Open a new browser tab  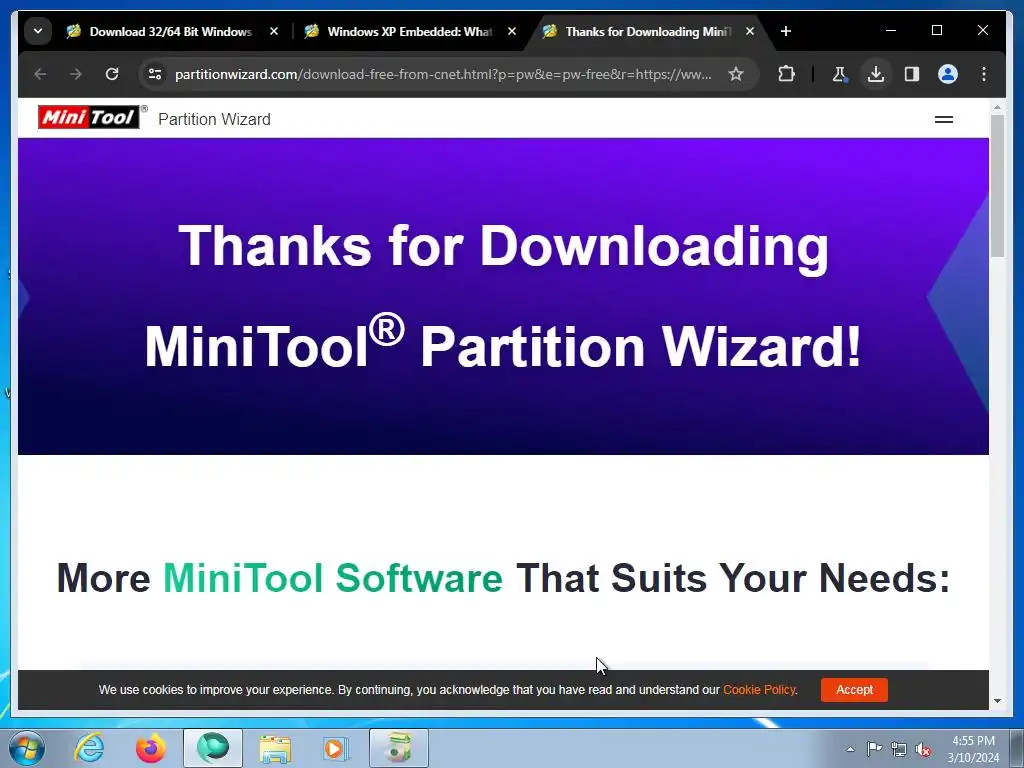tap(786, 31)
